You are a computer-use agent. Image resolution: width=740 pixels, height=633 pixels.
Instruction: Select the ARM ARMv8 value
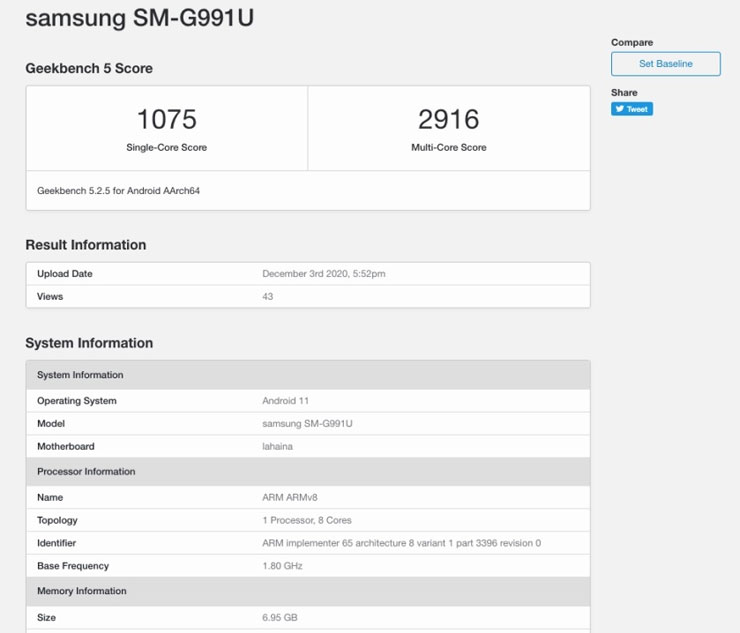click(x=290, y=498)
